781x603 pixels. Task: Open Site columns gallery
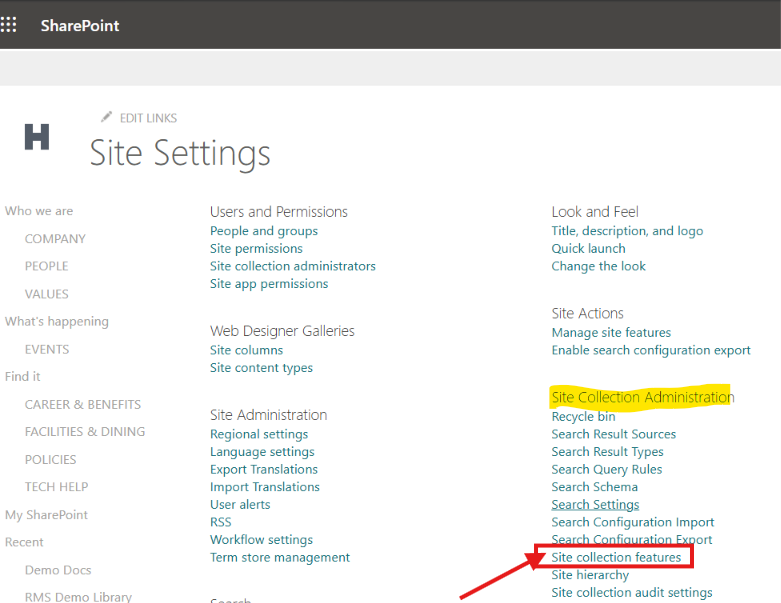[x=247, y=350]
